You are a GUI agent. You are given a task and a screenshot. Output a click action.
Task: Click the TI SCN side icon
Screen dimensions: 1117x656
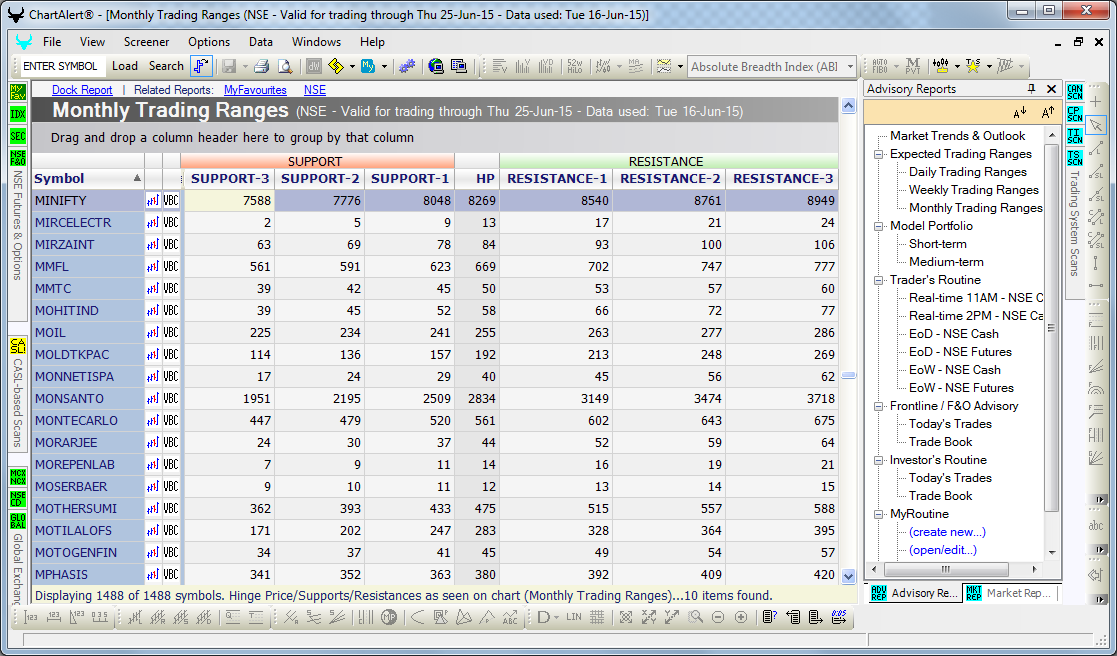(x=1074, y=136)
